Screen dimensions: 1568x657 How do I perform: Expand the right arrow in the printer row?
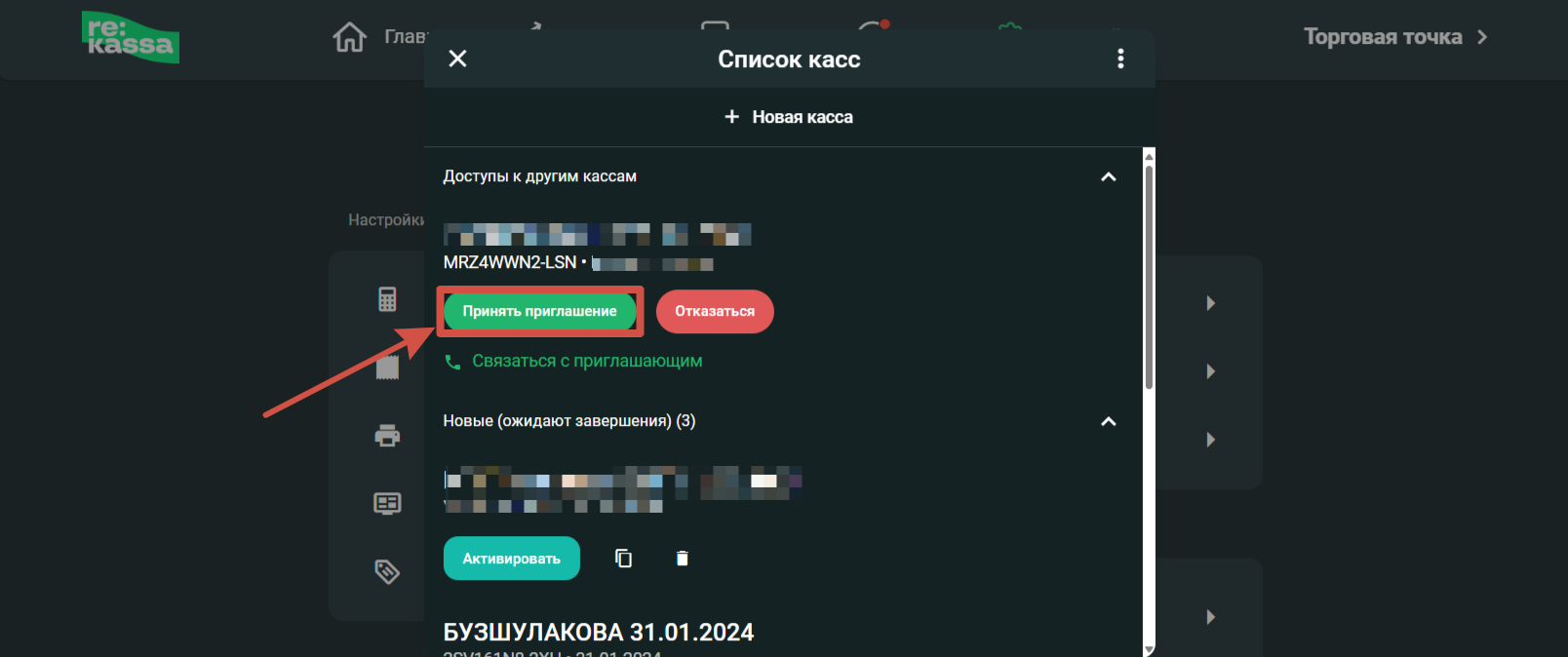(x=1210, y=440)
